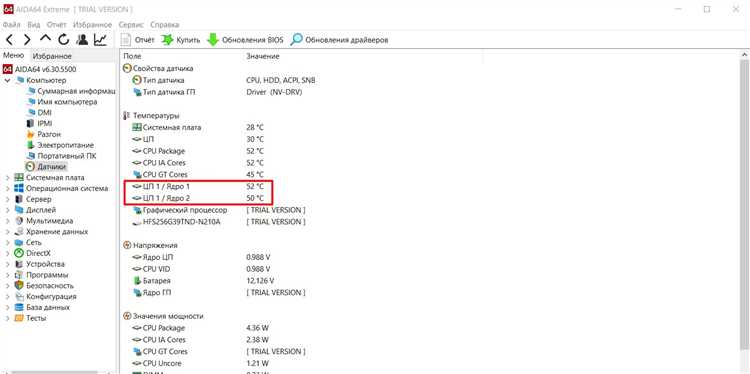Select the Тип датчика ГП row
The width and height of the screenshot is (750, 374).
click(x=217, y=92)
